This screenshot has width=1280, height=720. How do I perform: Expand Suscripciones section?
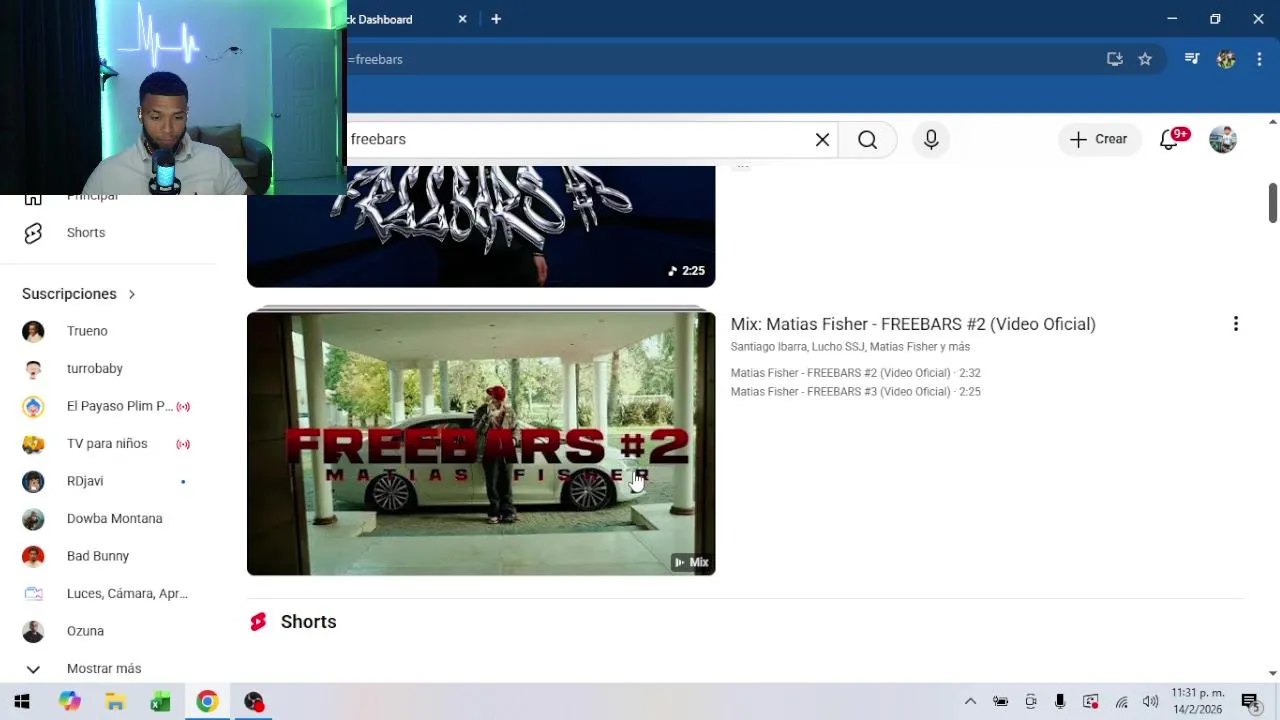79,294
